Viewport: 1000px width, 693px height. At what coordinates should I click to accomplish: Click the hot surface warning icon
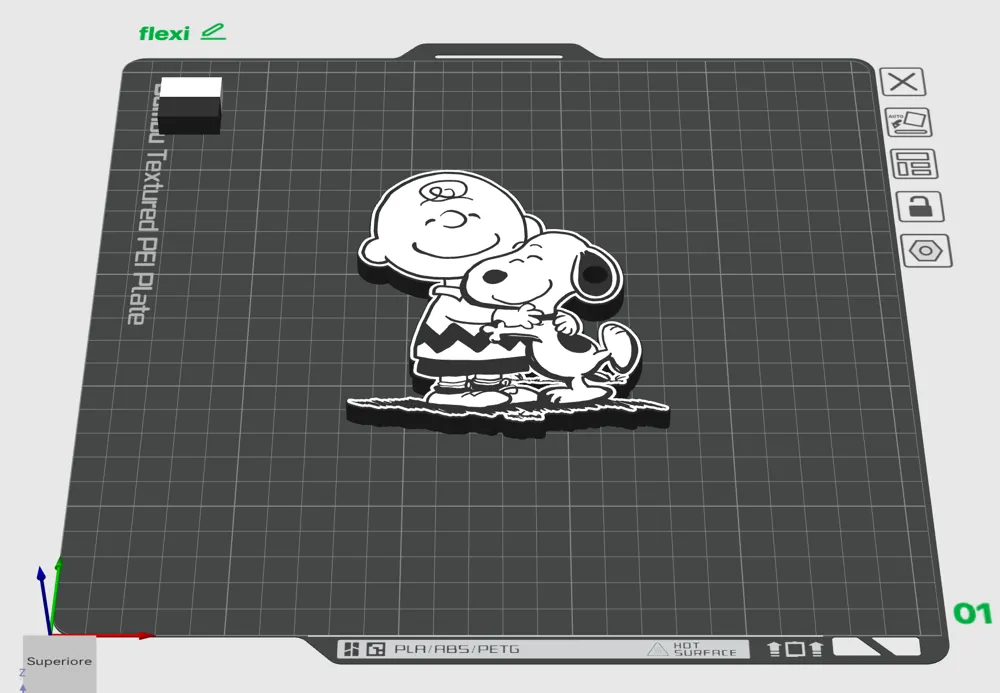point(659,649)
